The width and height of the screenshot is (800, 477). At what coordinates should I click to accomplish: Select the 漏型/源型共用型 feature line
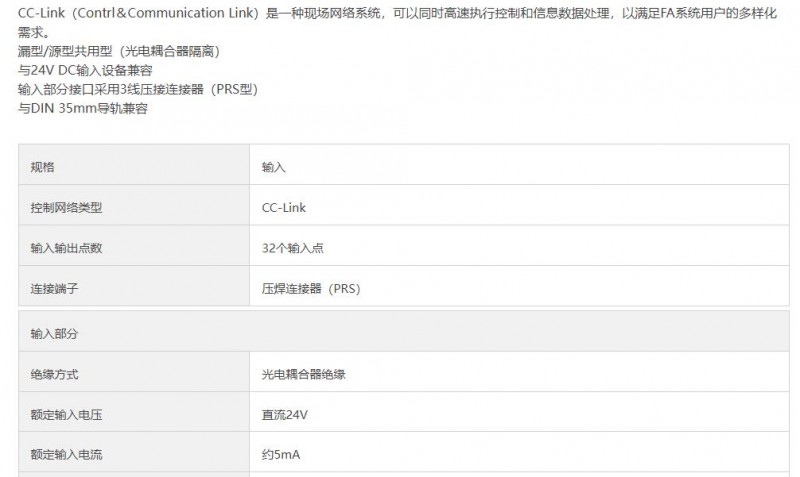[x=119, y=51]
